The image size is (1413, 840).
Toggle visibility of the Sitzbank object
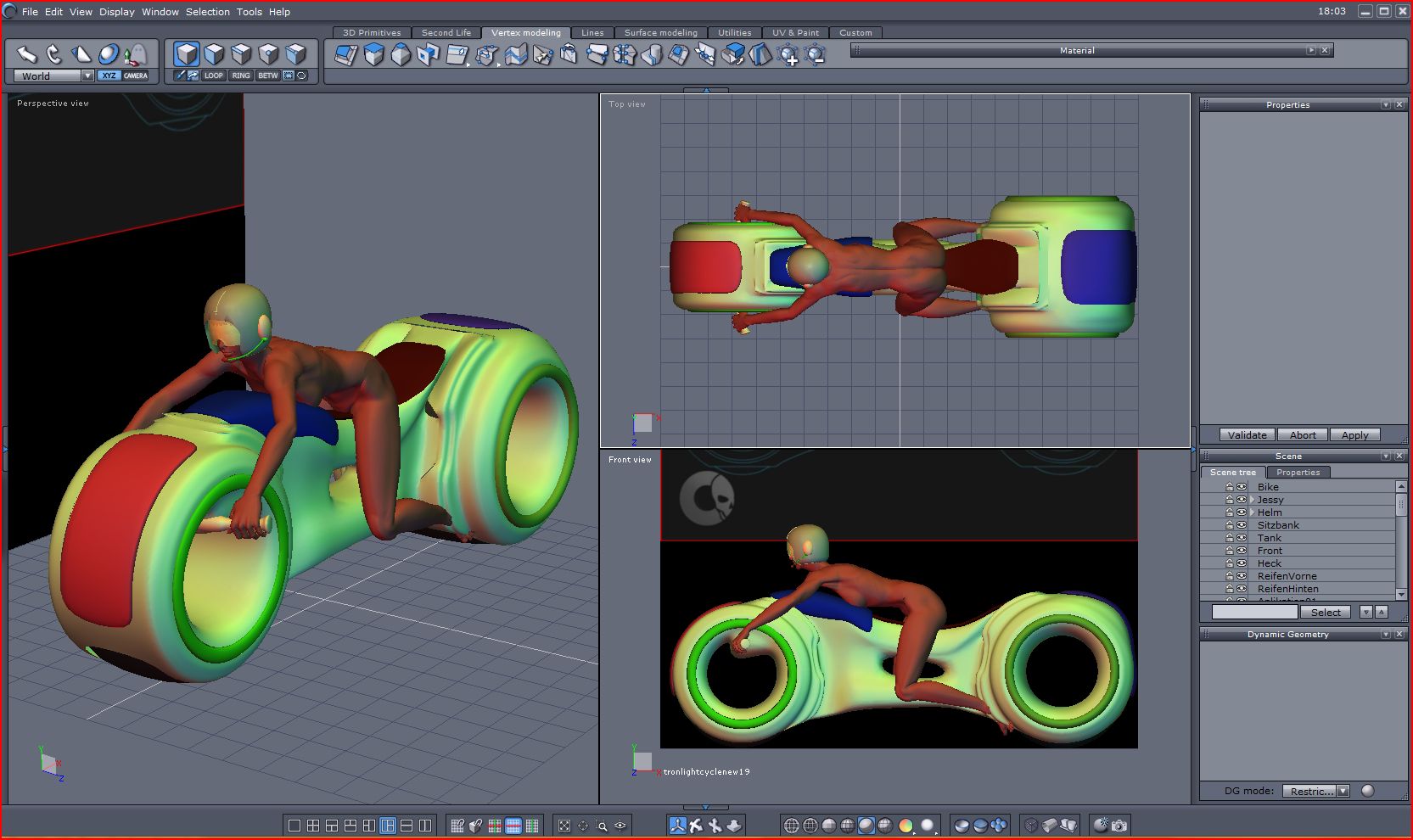[1242, 525]
